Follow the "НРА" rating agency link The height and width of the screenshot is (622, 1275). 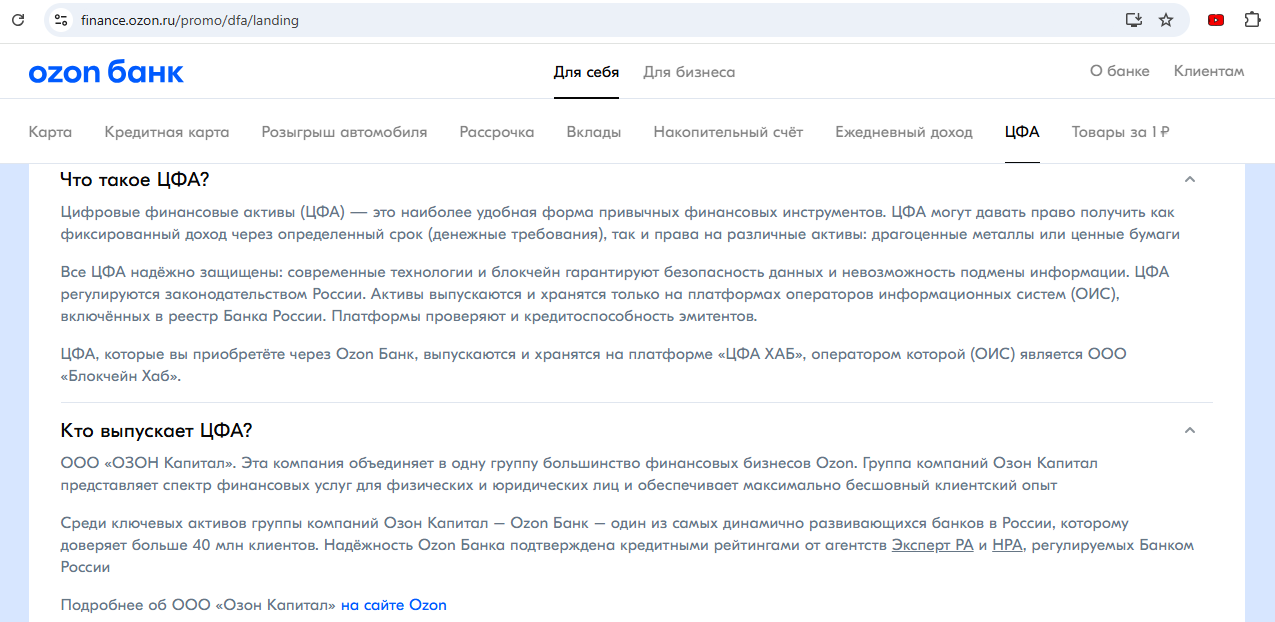tap(1007, 546)
